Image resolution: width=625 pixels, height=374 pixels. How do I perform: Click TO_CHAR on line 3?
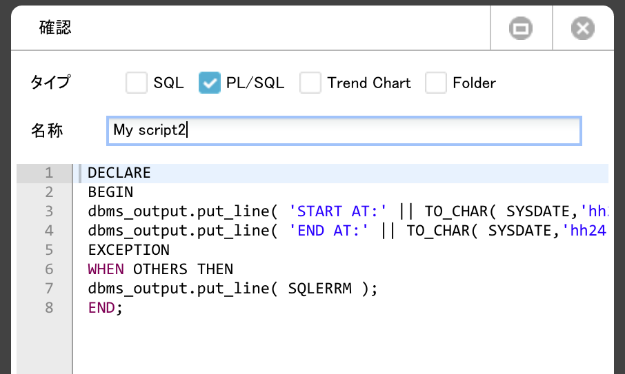coord(456,211)
